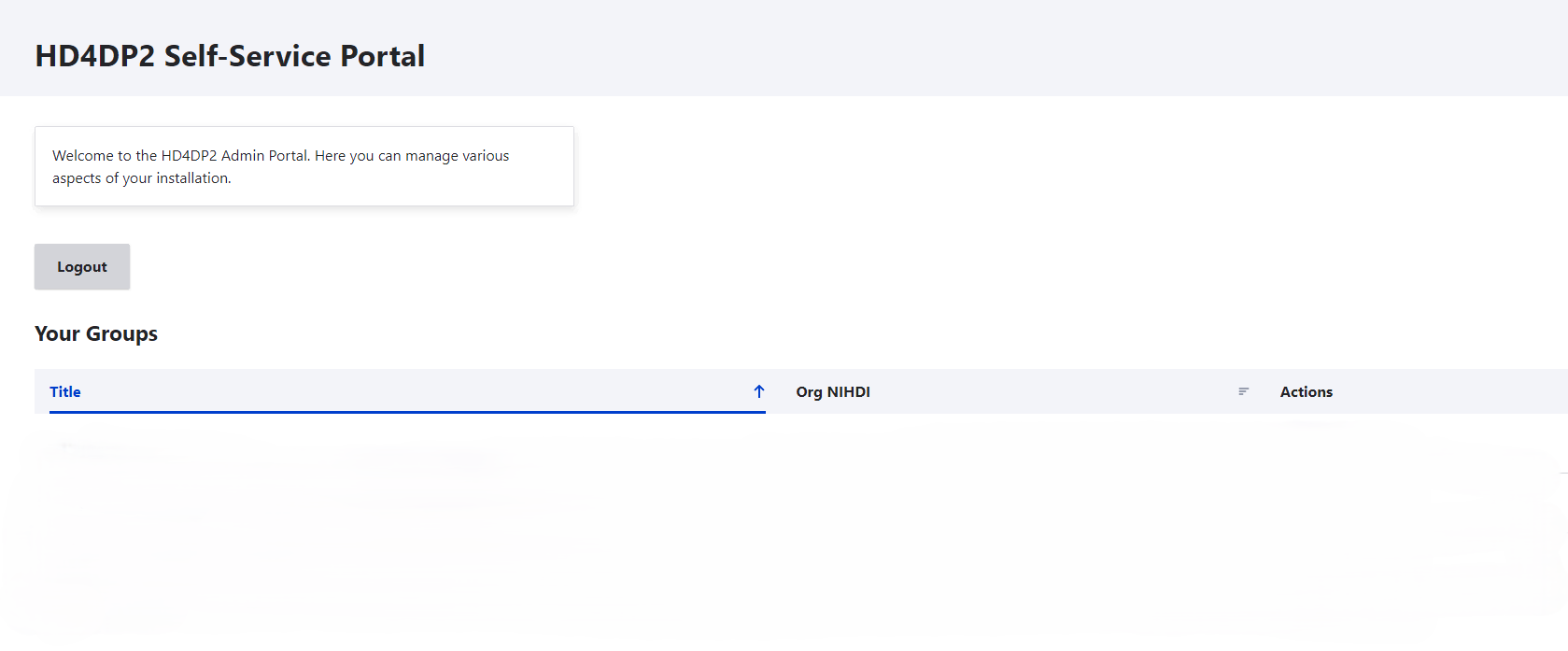Image resolution: width=1568 pixels, height=651 pixels.
Task: Click the word 'aspects' in welcome message
Action: click(x=77, y=178)
